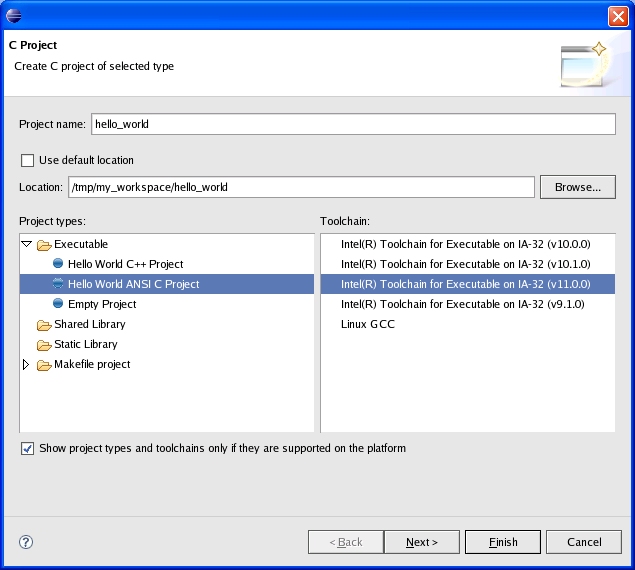Expand the Makefile project tree node

point(27,365)
